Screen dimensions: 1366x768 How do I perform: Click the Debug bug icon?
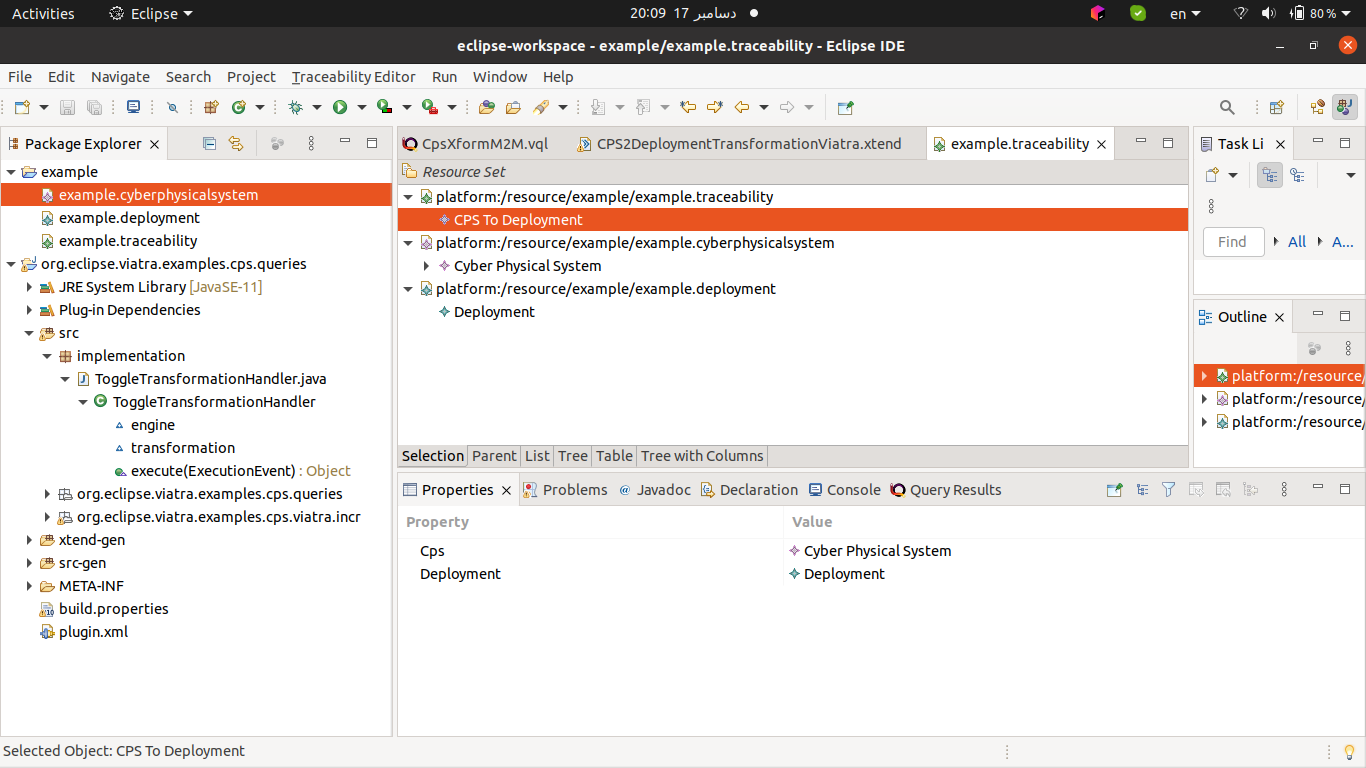[295, 107]
